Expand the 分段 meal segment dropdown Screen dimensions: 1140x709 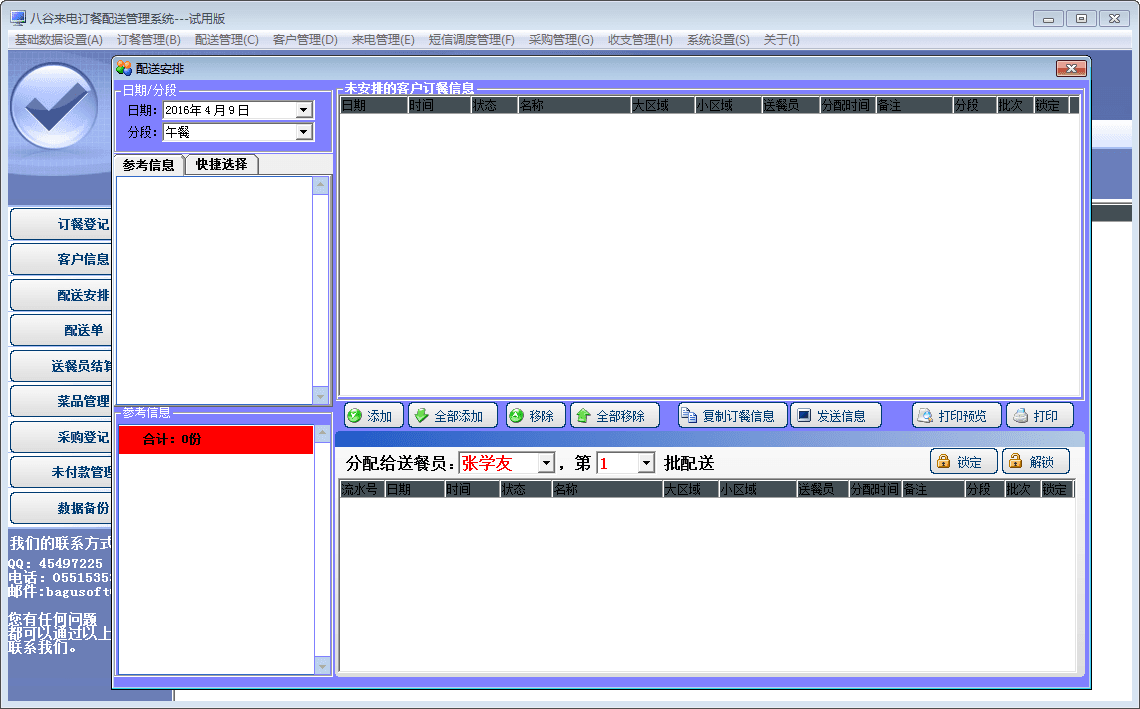[x=304, y=132]
